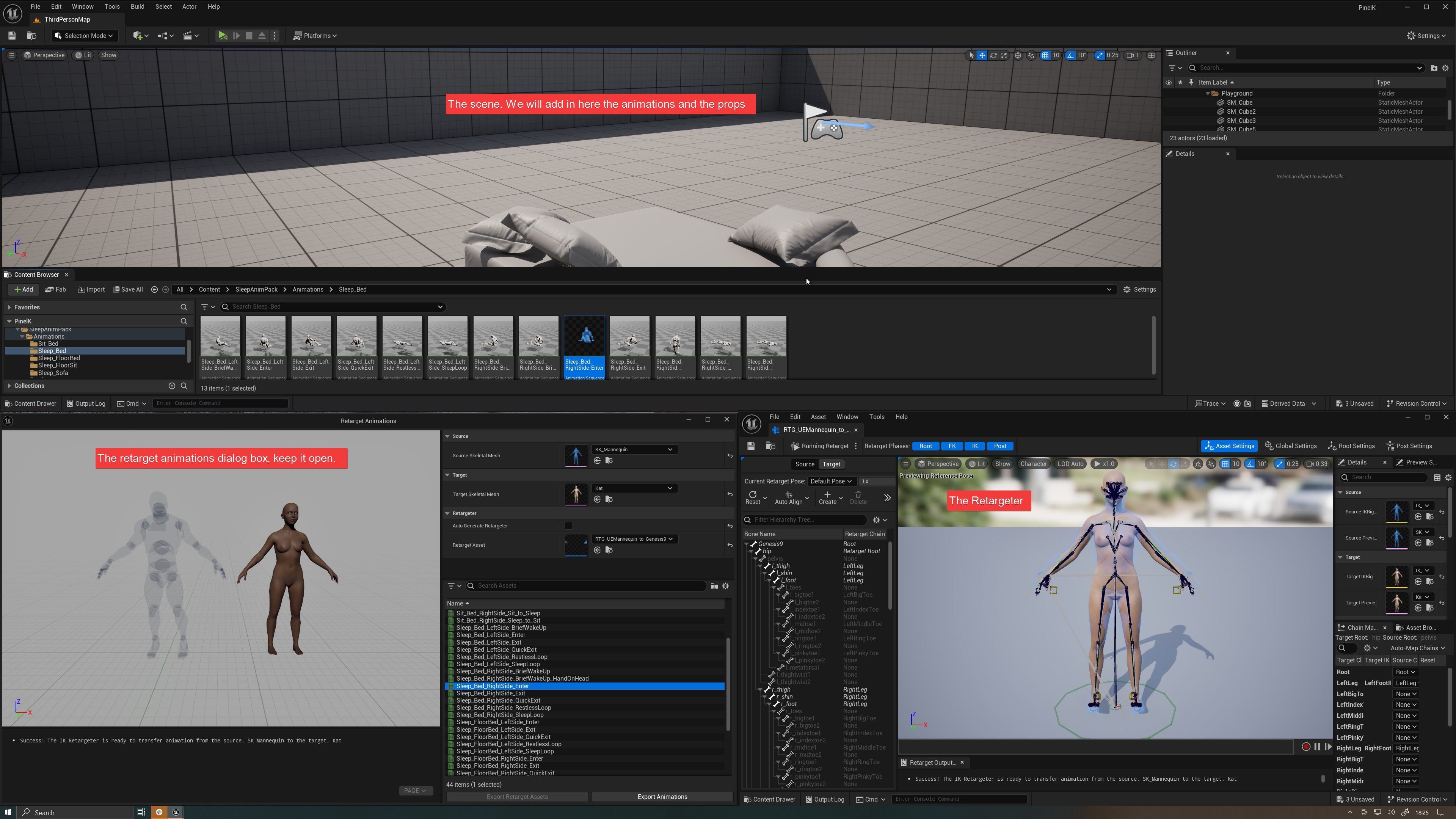The width and height of the screenshot is (1456, 819).
Task: Click the world coordinate system globe icon
Action: [1018, 55]
